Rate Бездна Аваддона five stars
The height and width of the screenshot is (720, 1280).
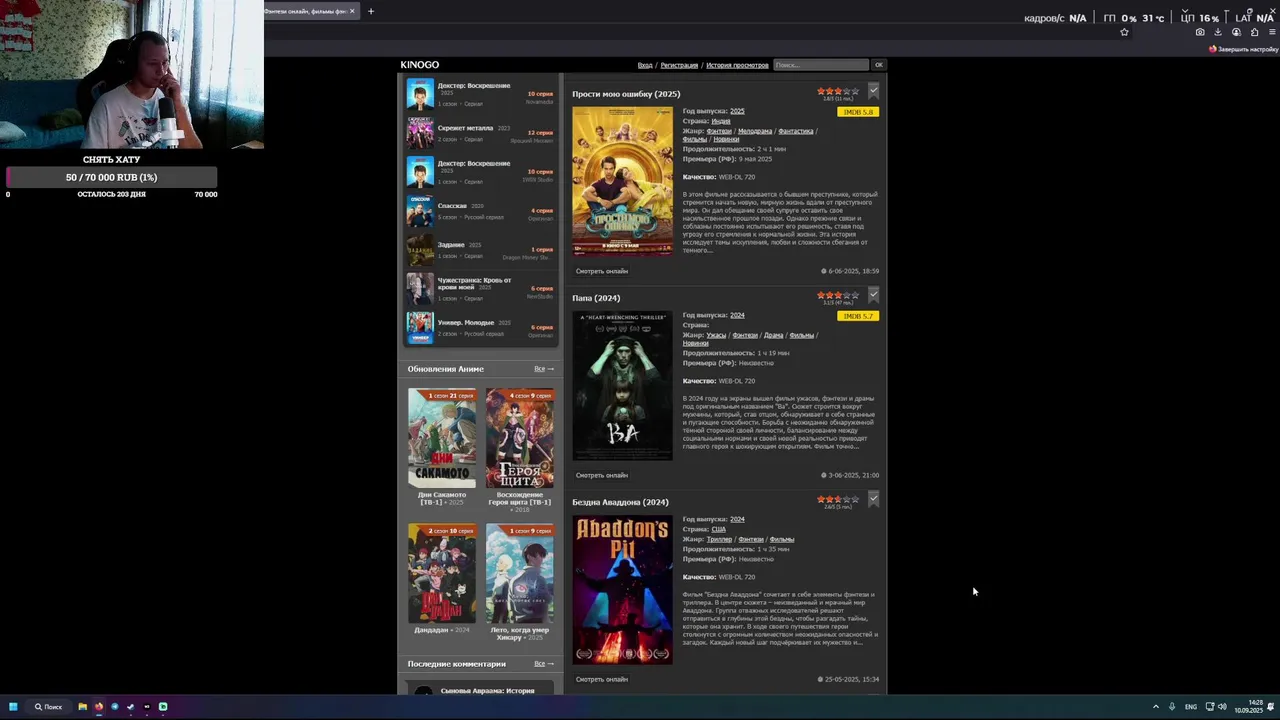[x=855, y=499]
